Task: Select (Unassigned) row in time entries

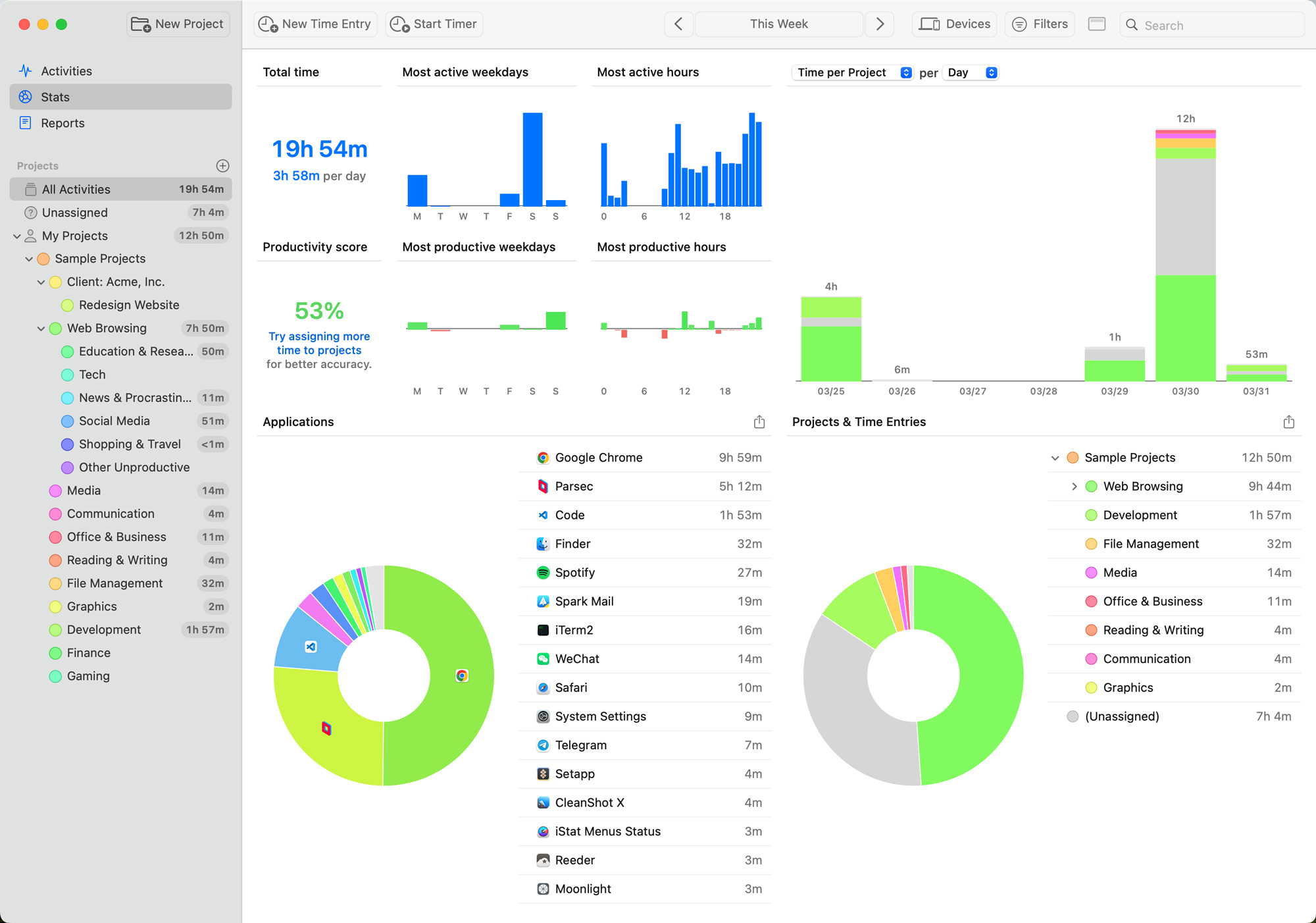Action: point(1174,716)
